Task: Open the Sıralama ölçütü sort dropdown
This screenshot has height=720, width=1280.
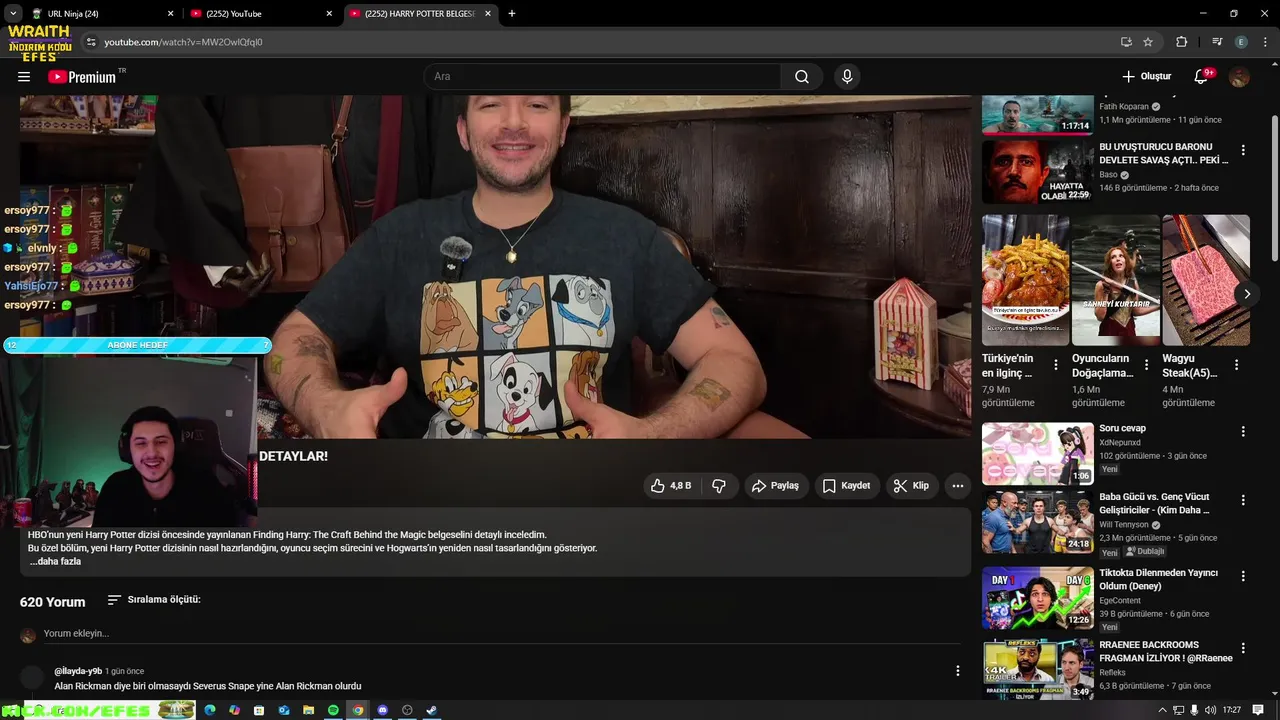Action: coord(154,600)
